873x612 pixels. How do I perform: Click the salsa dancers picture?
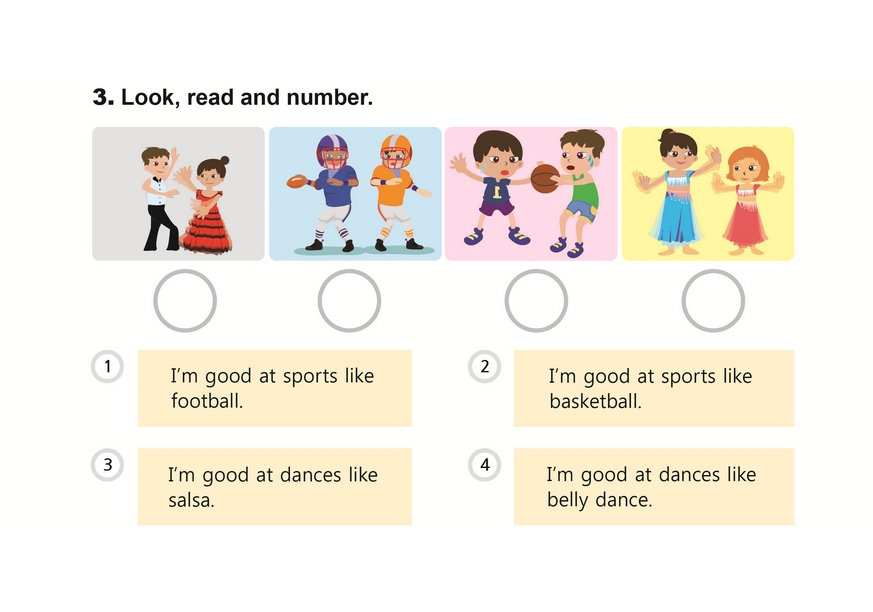(x=178, y=194)
